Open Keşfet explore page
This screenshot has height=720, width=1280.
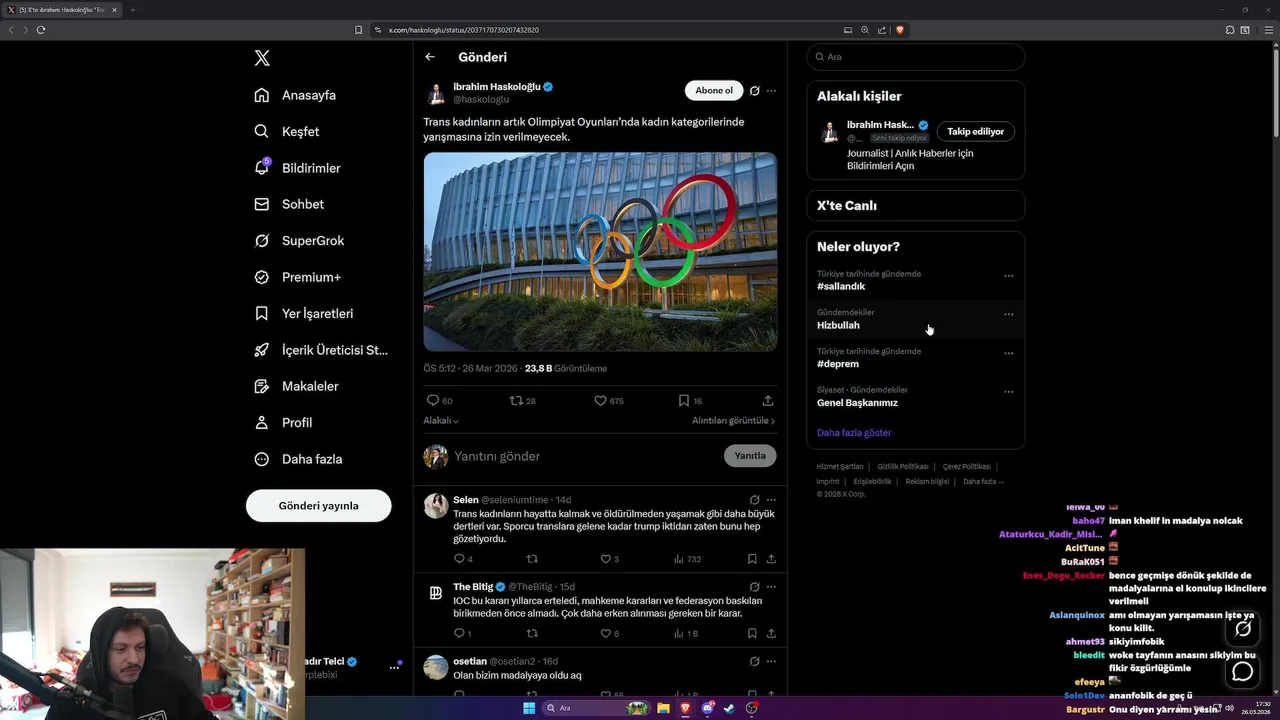pyautogui.click(x=287, y=131)
